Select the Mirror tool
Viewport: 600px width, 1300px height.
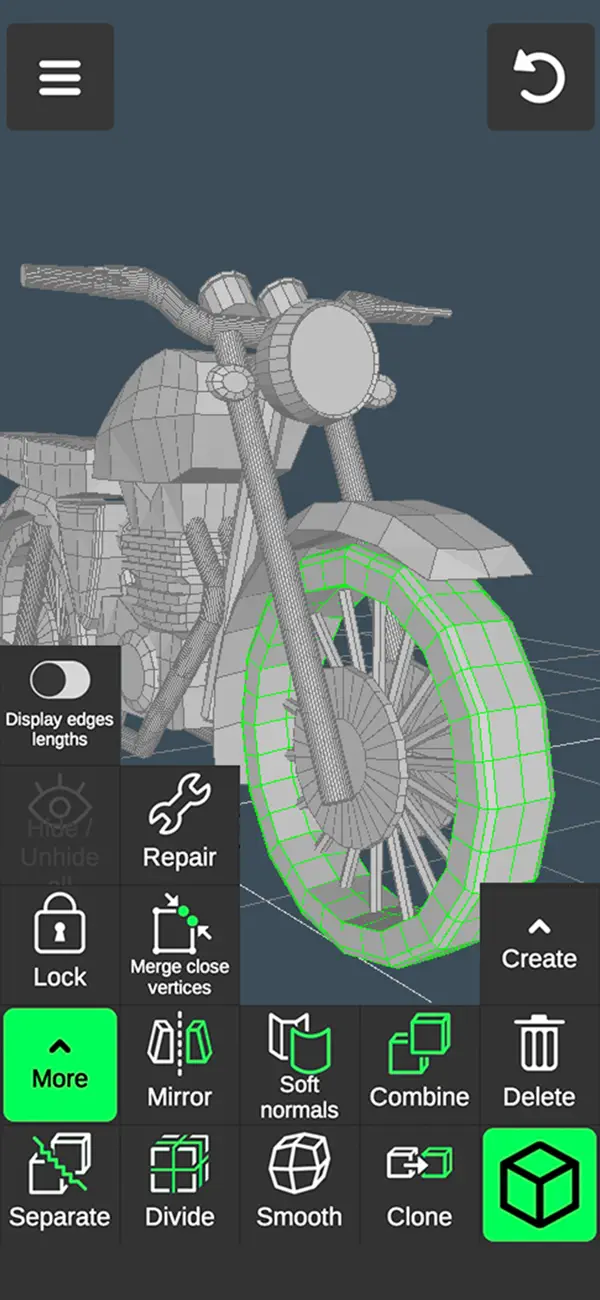180,1064
